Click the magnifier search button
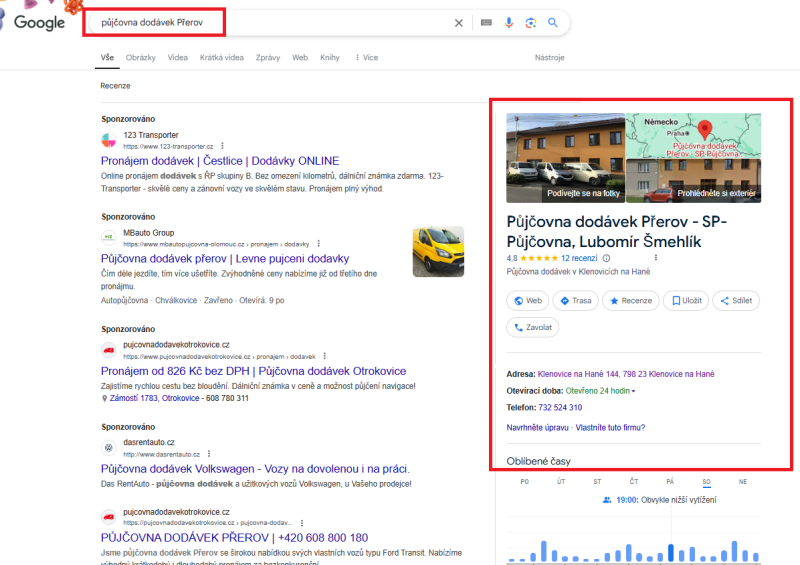The height and width of the screenshot is (565, 800). pyautogui.click(x=553, y=22)
